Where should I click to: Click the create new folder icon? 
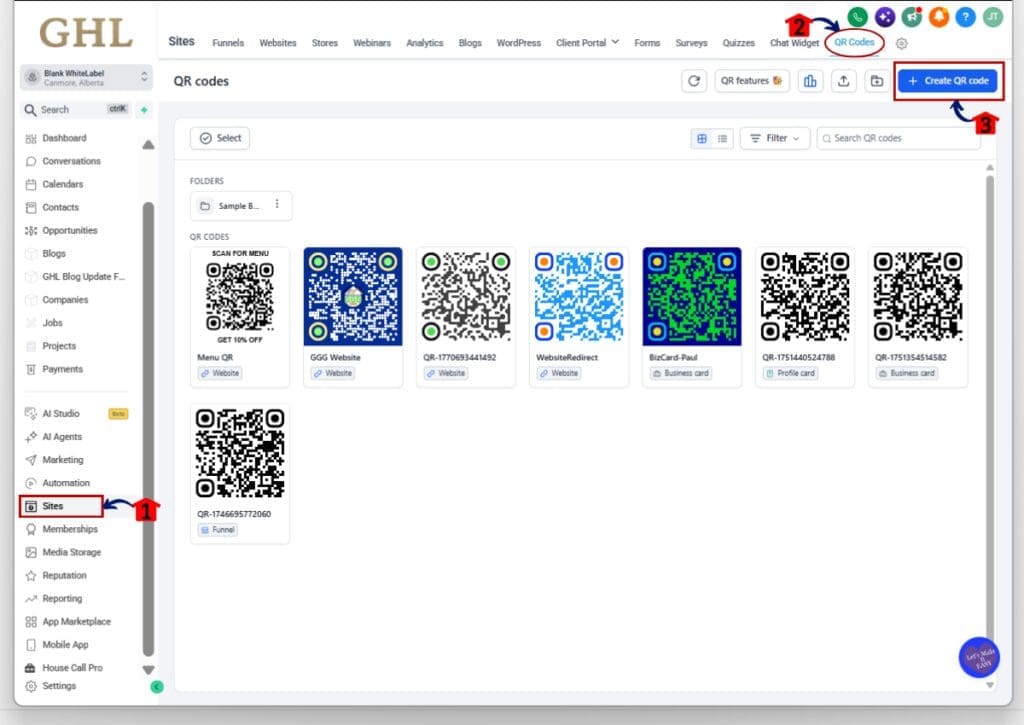pyautogui.click(x=876, y=81)
